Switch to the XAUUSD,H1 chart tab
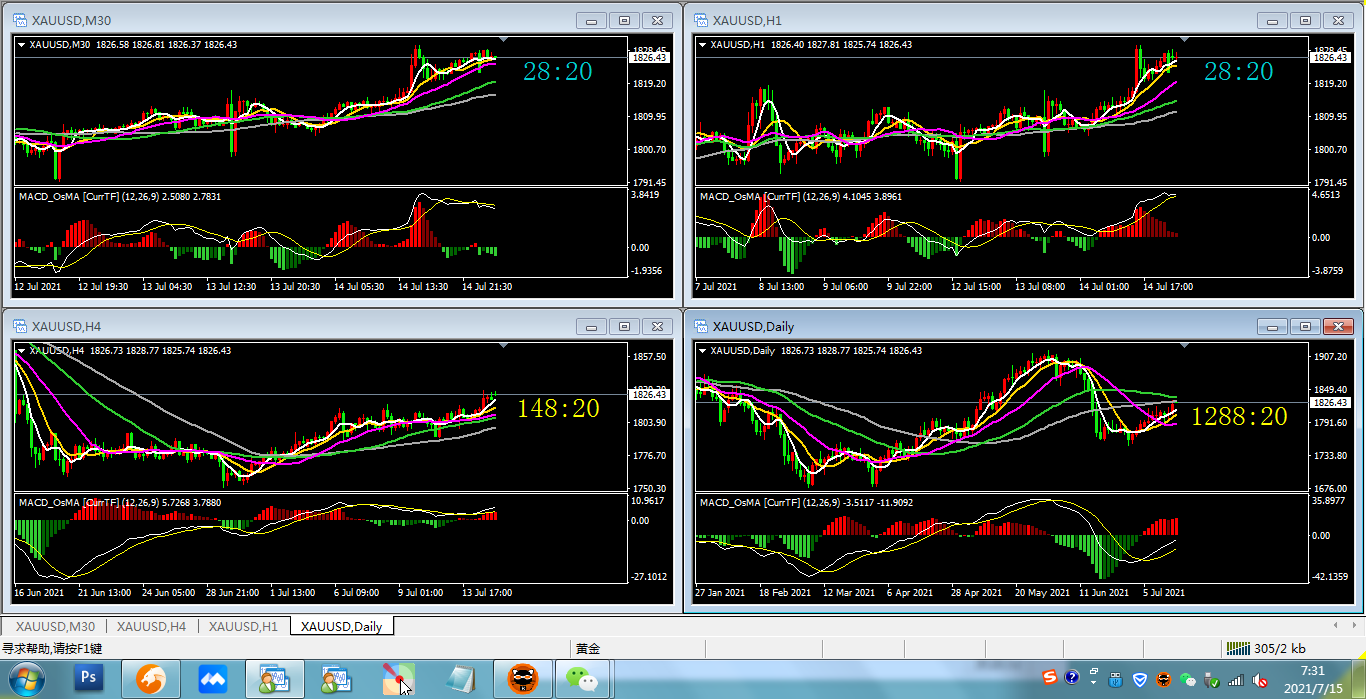 pyautogui.click(x=243, y=626)
